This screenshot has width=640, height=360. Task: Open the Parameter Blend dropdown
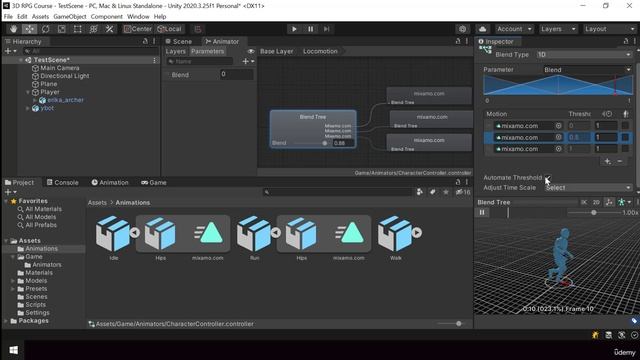587,70
